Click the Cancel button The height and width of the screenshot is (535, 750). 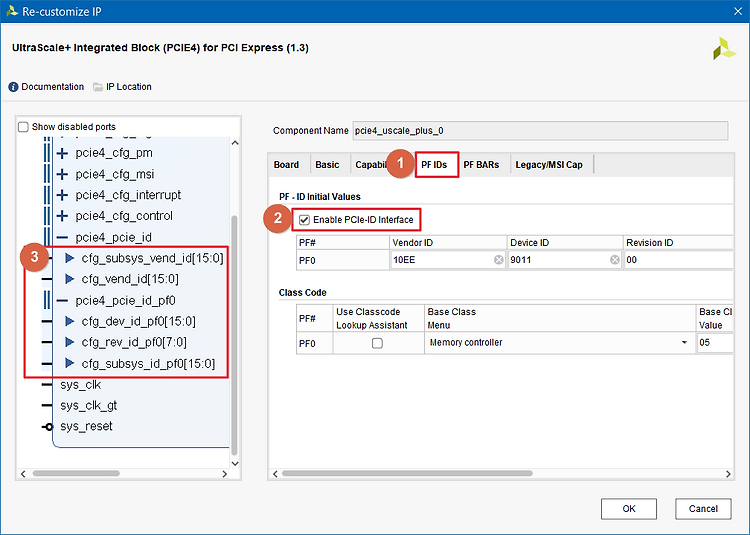tap(703, 509)
